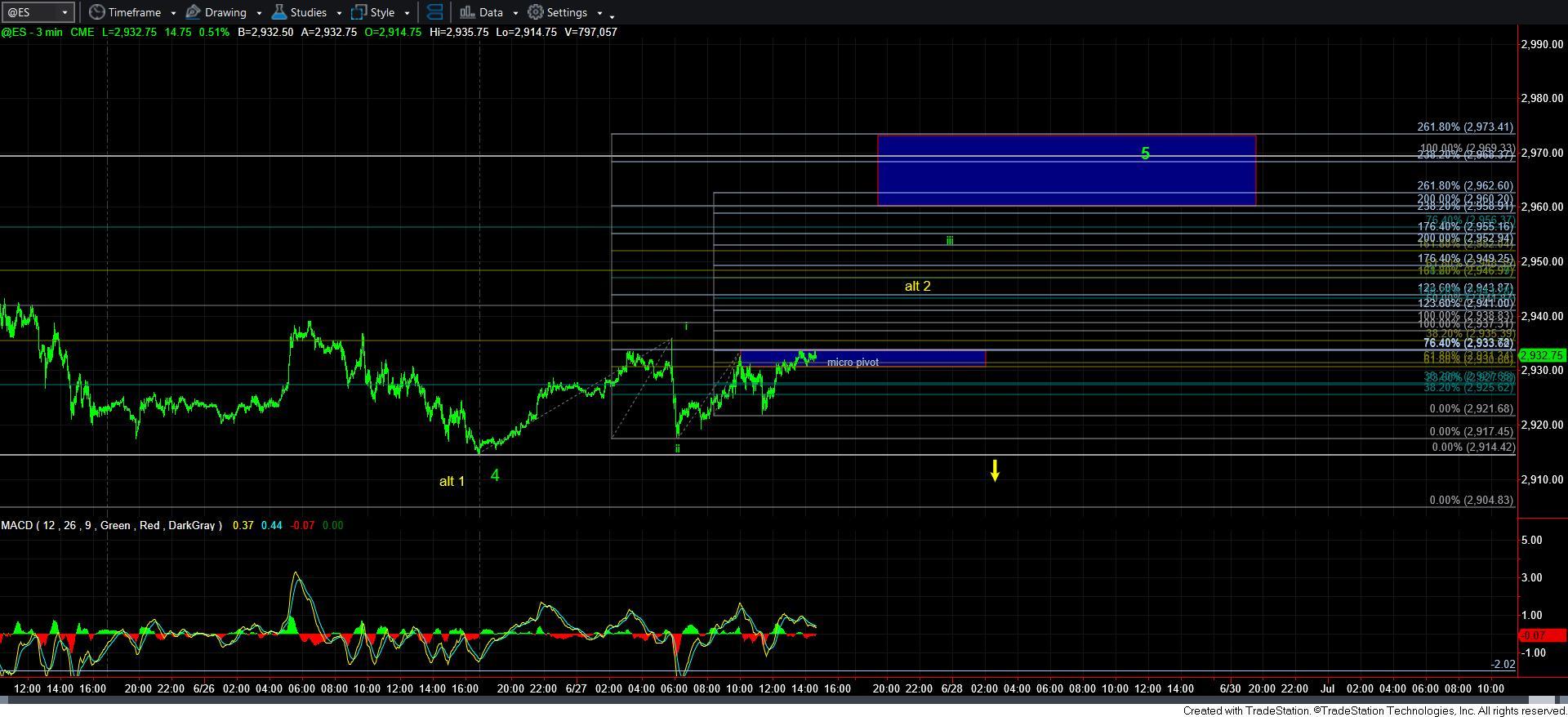Select the 'alt 1' chart label

coord(452,481)
